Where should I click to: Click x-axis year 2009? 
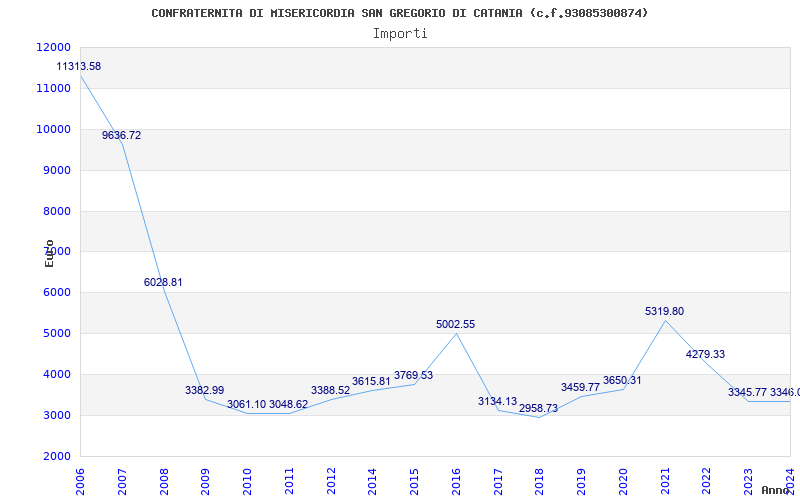(205, 482)
